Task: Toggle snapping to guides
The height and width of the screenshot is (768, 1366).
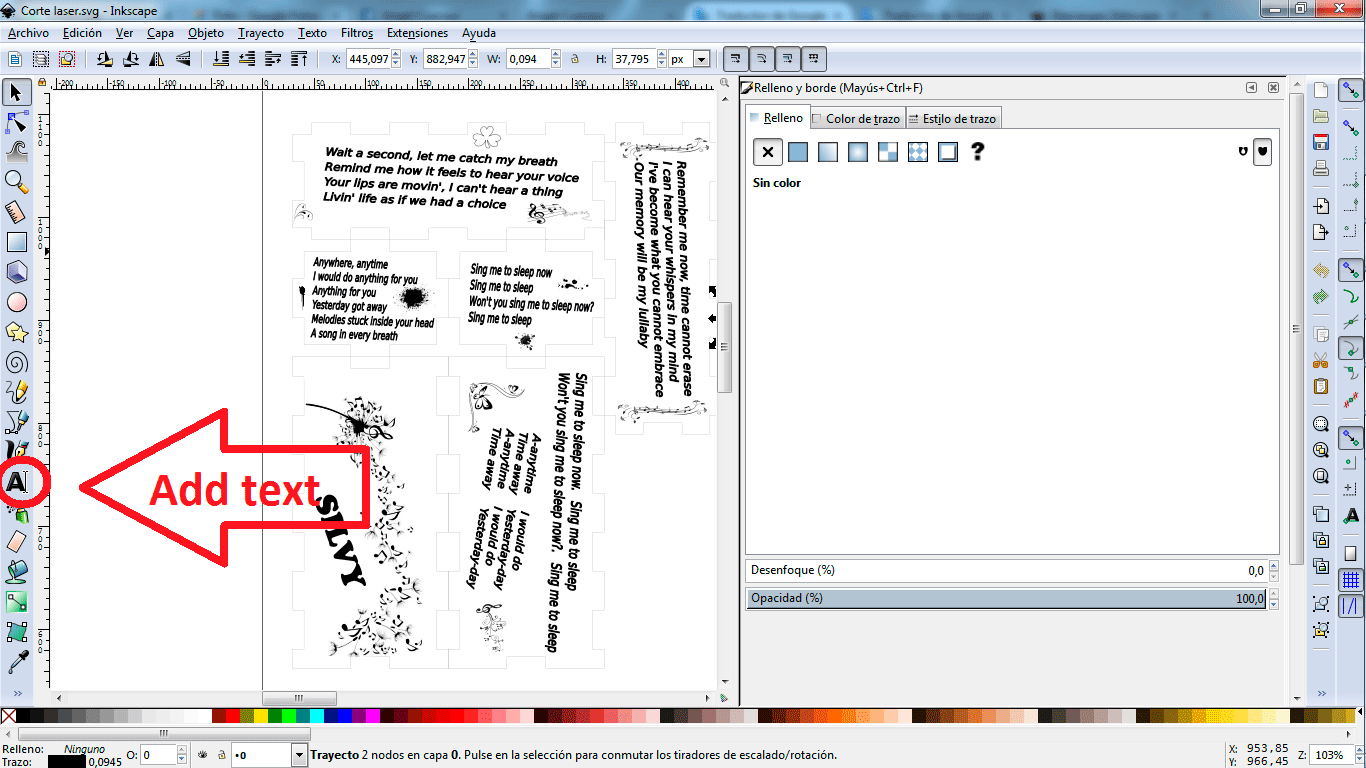Action: point(1352,605)
